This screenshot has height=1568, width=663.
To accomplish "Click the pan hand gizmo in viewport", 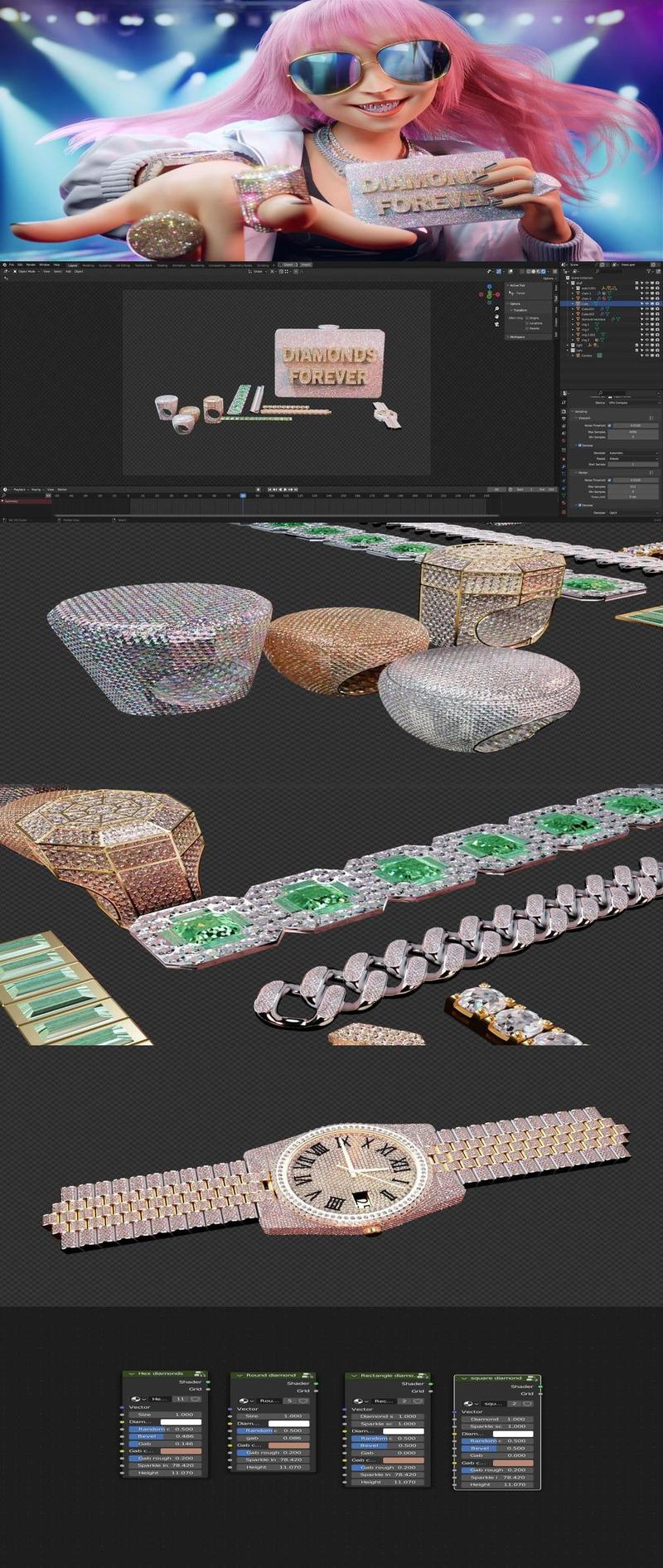I will click(x=496, y=317).
